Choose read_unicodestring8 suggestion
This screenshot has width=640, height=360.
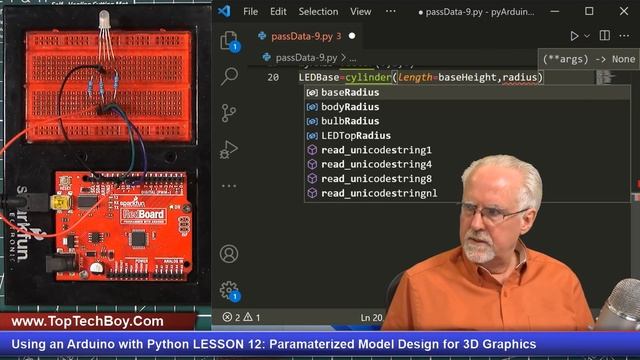pyautogui.click(x=467, y=178)
